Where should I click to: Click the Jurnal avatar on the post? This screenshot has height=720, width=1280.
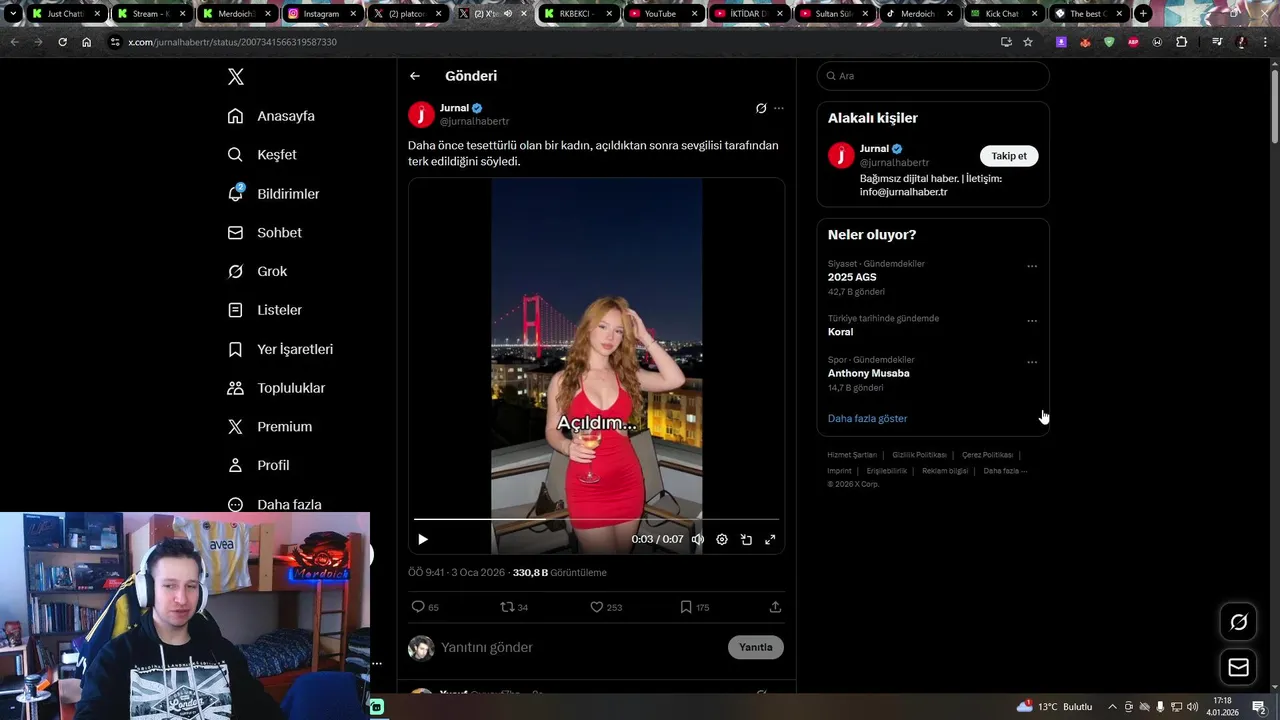421,115
